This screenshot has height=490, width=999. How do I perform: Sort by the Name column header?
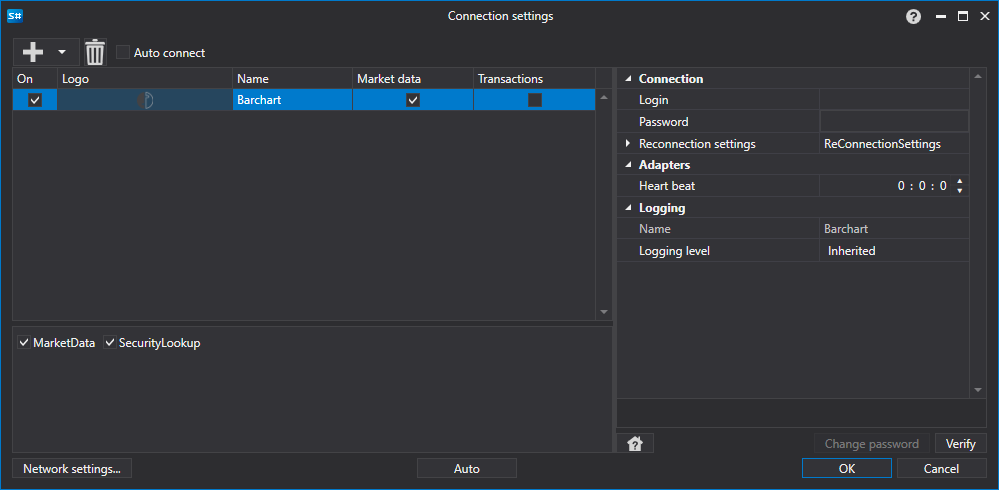[292, 79]
